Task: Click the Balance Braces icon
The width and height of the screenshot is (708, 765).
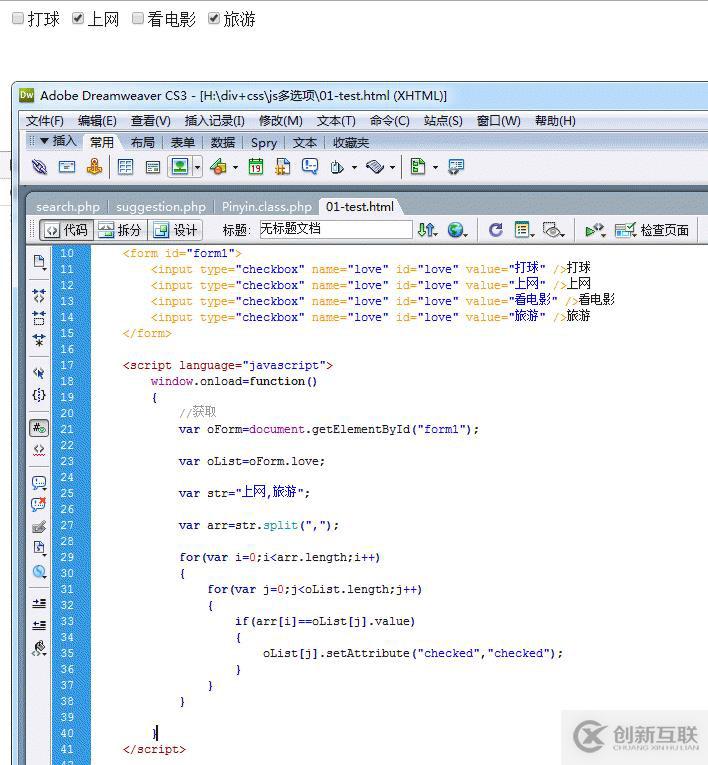Action: [x=39, y=395]
